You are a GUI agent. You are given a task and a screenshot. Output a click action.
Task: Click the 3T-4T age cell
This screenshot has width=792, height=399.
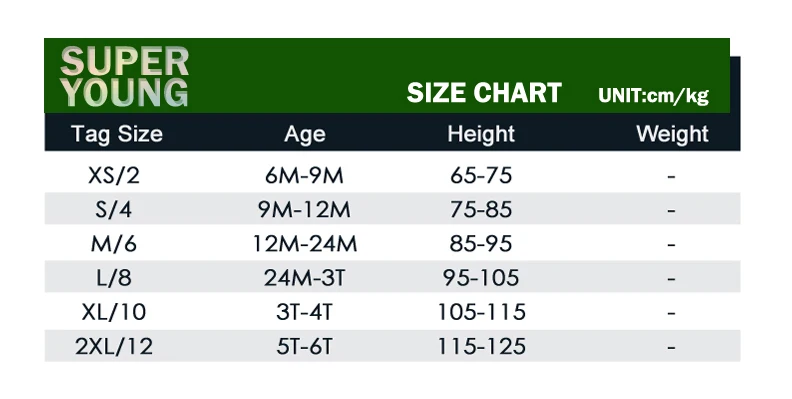pyautogui.click(x=305, y=312)
